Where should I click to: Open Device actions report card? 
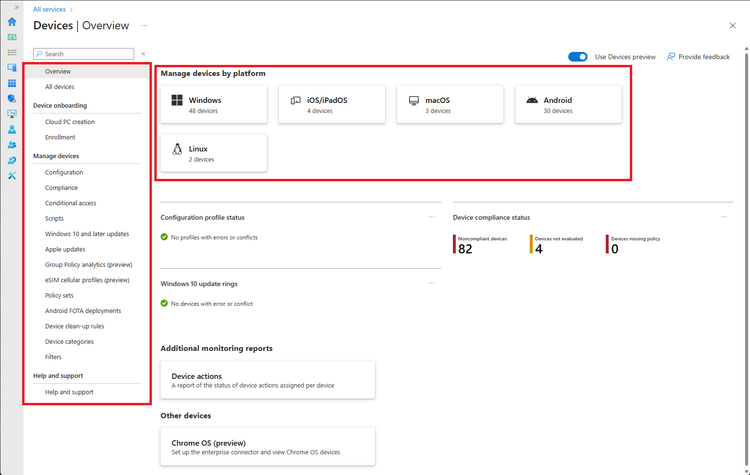268,380
